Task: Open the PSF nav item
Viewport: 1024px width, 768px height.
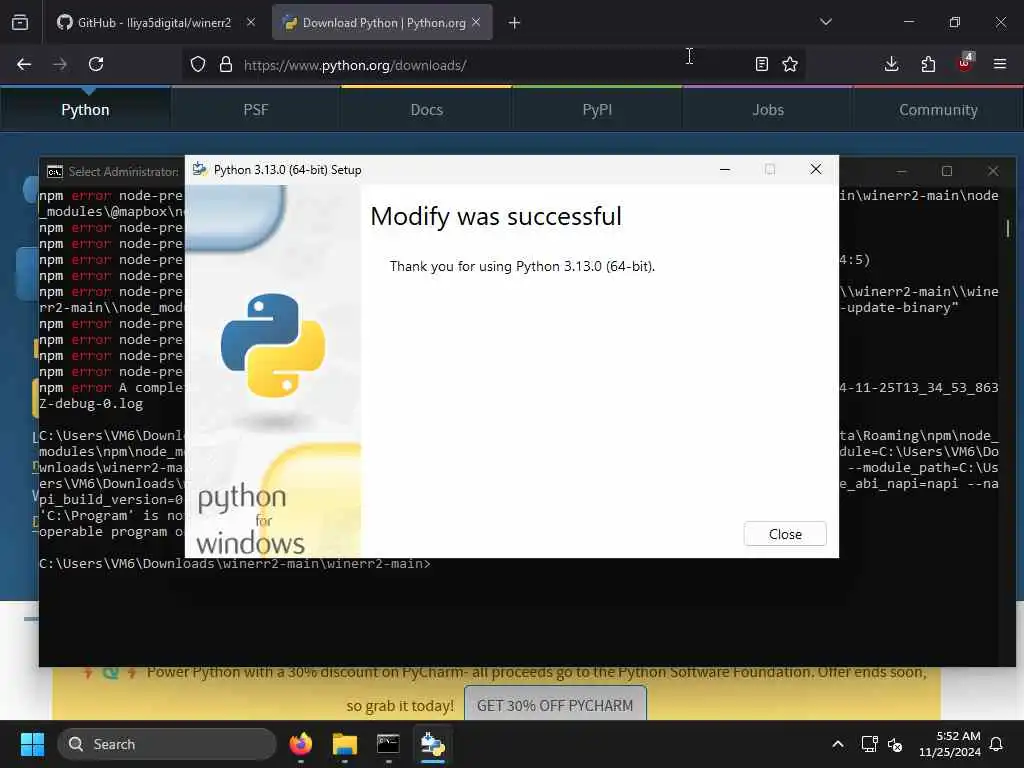Action: 256,110
